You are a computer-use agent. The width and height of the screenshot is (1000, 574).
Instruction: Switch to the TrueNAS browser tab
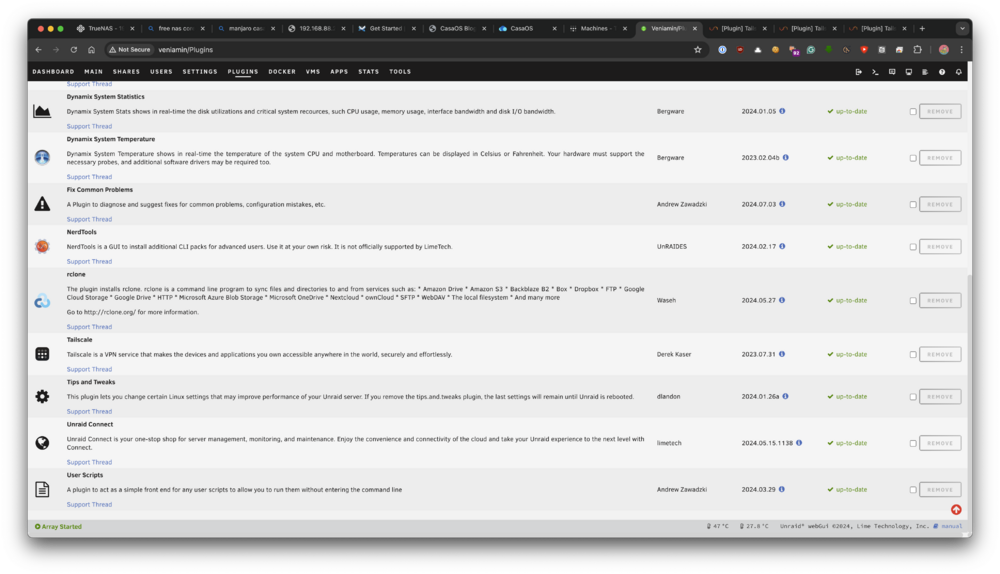point(105,28)
